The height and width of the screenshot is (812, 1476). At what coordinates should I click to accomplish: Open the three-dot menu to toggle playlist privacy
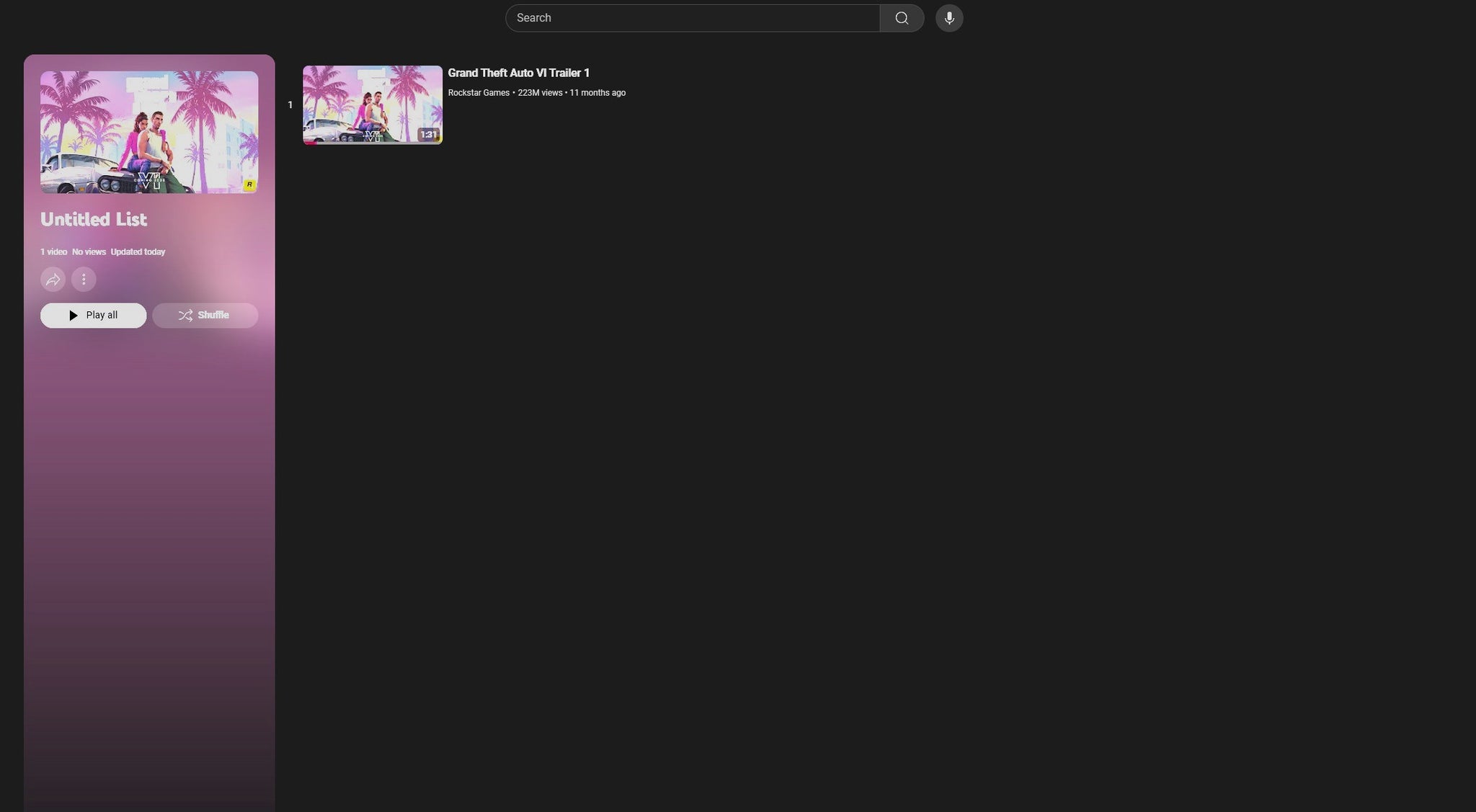click(84, 279)
